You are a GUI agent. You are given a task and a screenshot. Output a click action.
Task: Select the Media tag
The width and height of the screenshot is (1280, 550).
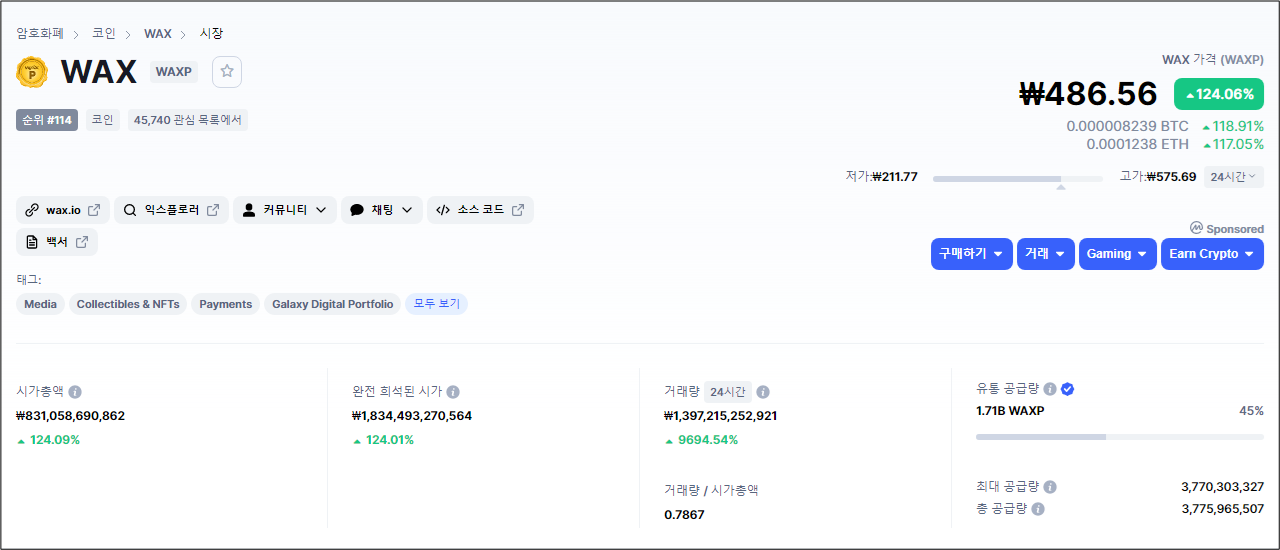[x=40, y=304]
